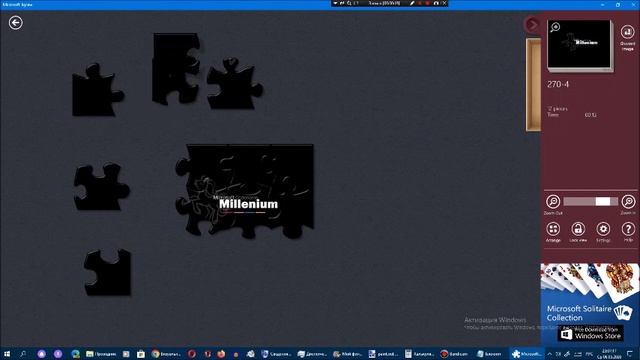This screenshot has width=640, height=360.
Task: Switch to Microsoft puzzle taskbar button
Action: click(x=527, y=354)
